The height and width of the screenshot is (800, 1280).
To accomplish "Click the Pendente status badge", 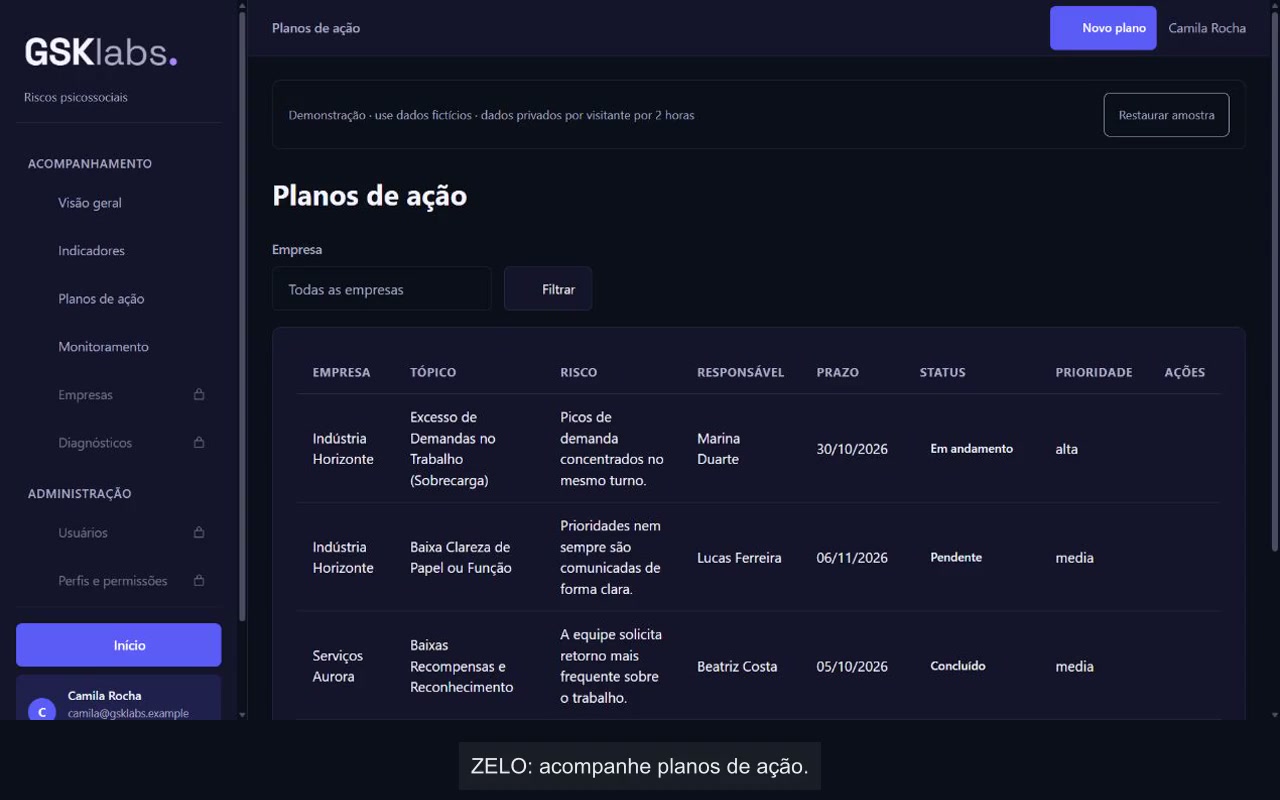I will click(956, 557).
